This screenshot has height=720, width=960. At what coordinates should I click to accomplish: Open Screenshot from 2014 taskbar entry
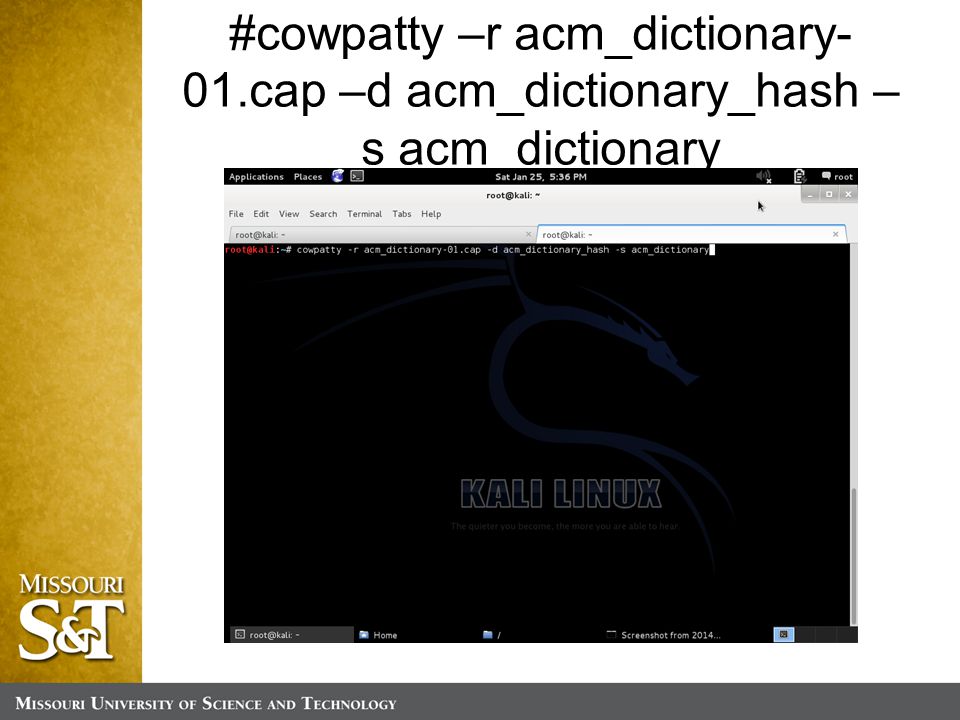(663, 635)
